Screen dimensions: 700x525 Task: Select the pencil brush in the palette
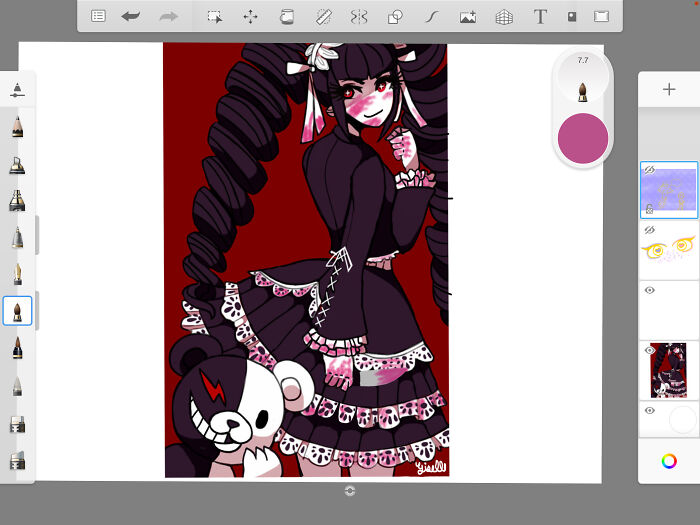coord(17,127)
